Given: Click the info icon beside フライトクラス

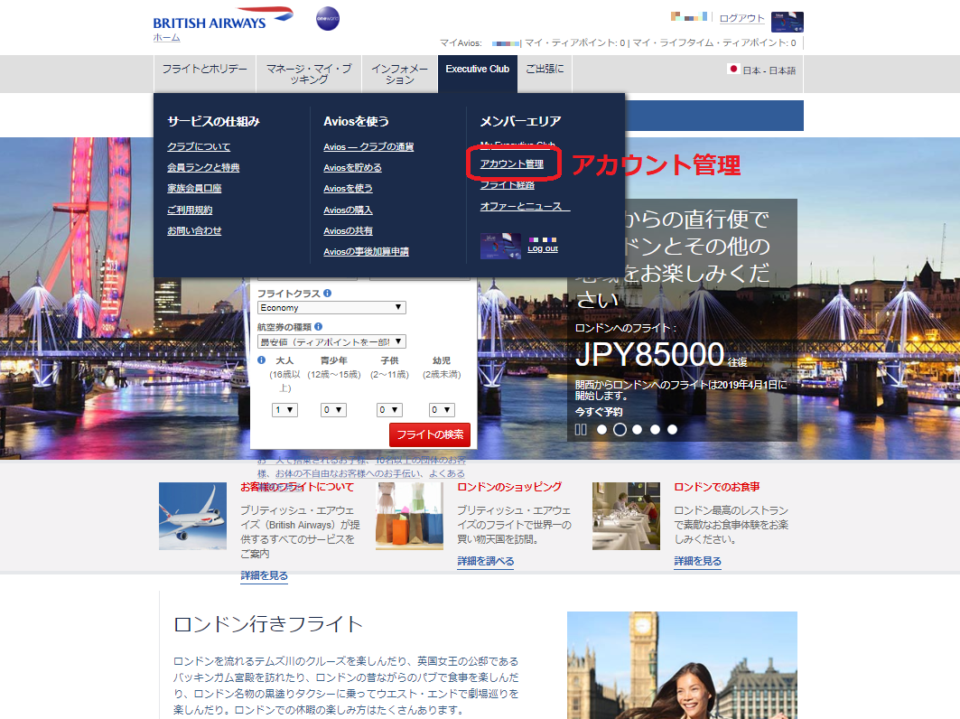Looking at the screenshot, I should (x=328, y=294).
